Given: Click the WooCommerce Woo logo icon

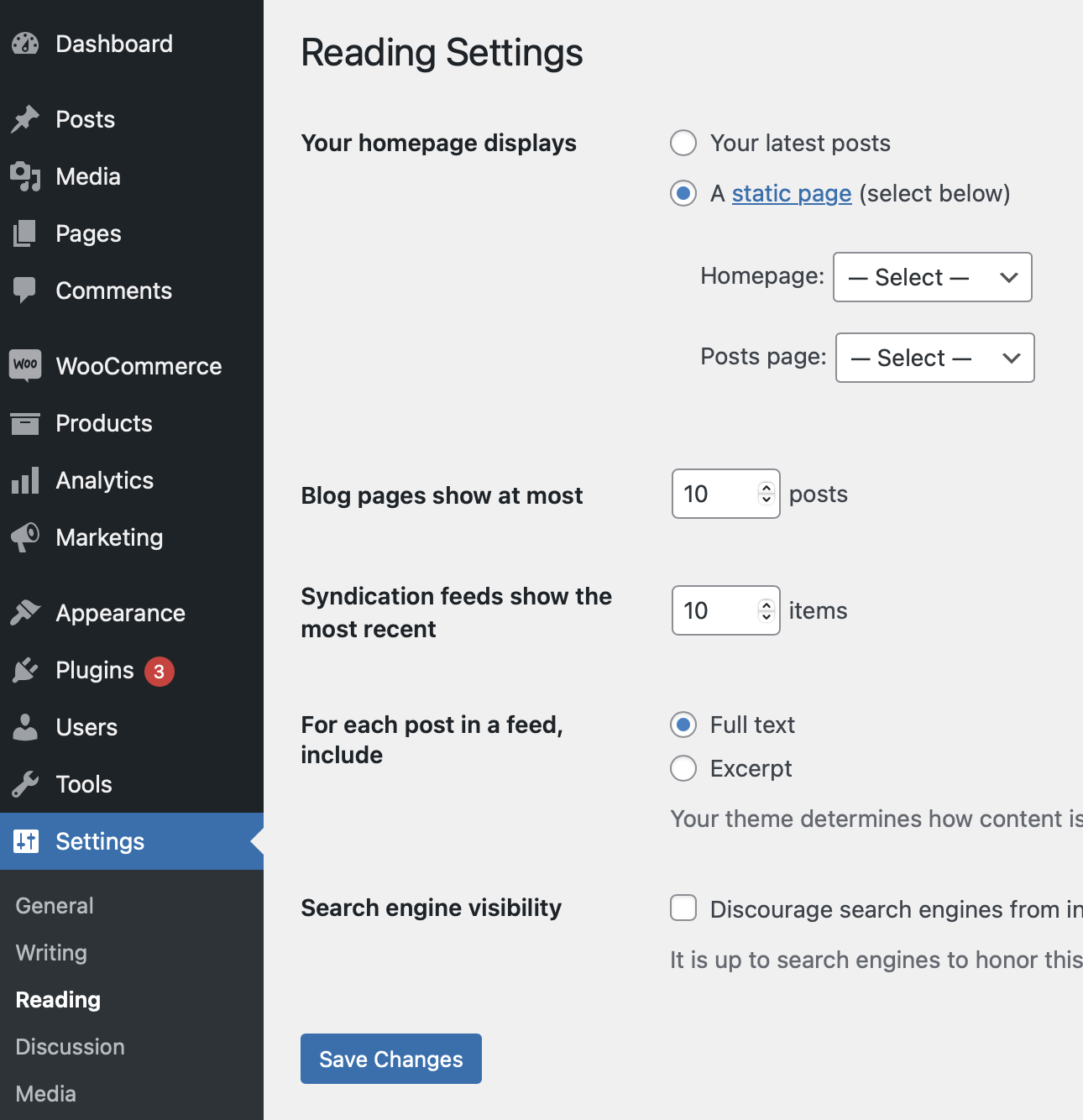Looking at the screenshot, I should [x=25, y=365].
